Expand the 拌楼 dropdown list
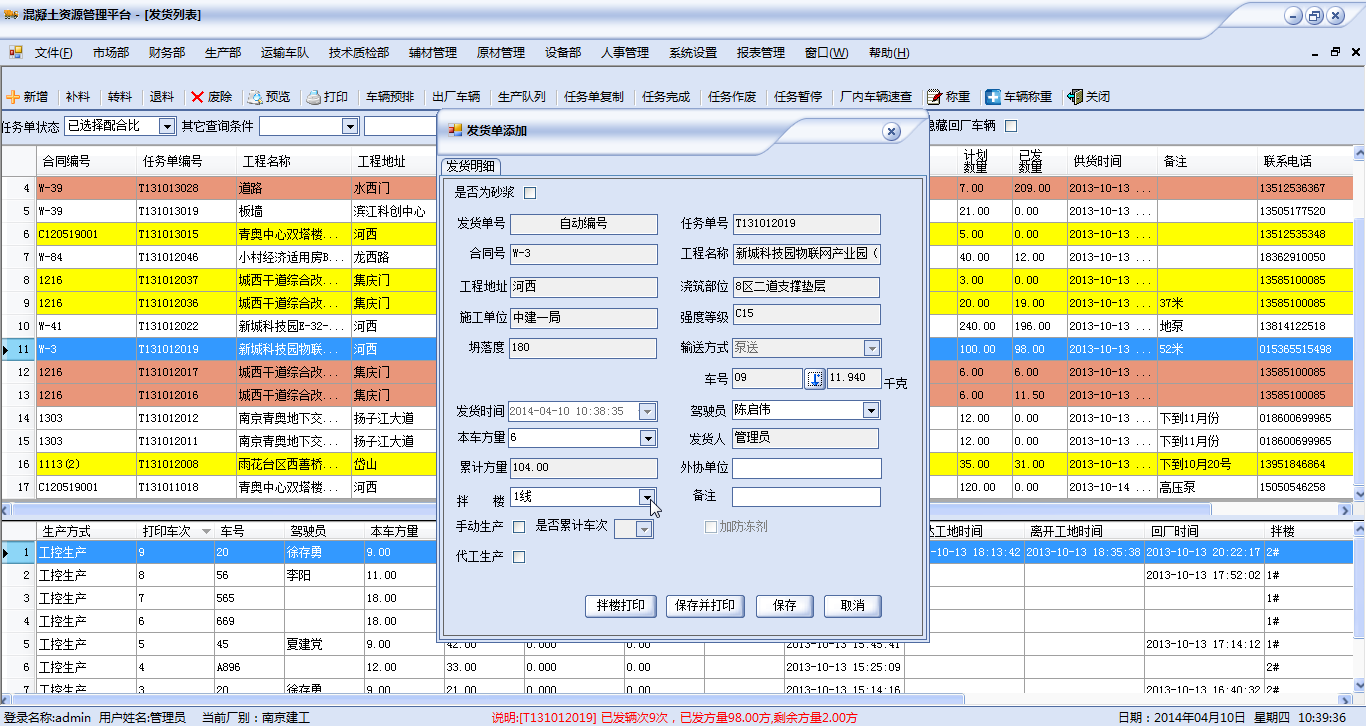The image size is (1366, 726). tap(648, 497)
